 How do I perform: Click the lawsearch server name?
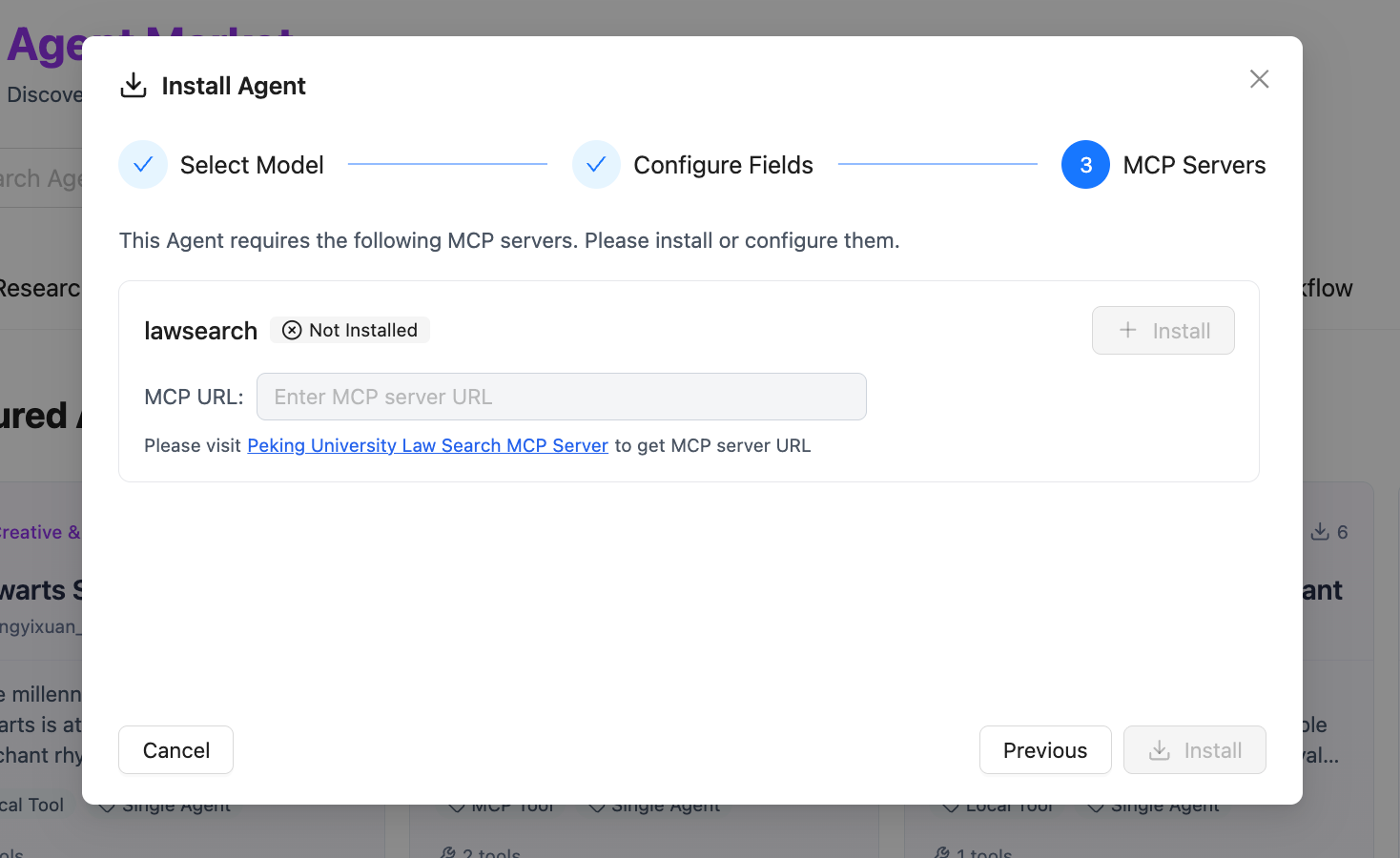pos(200,331)
